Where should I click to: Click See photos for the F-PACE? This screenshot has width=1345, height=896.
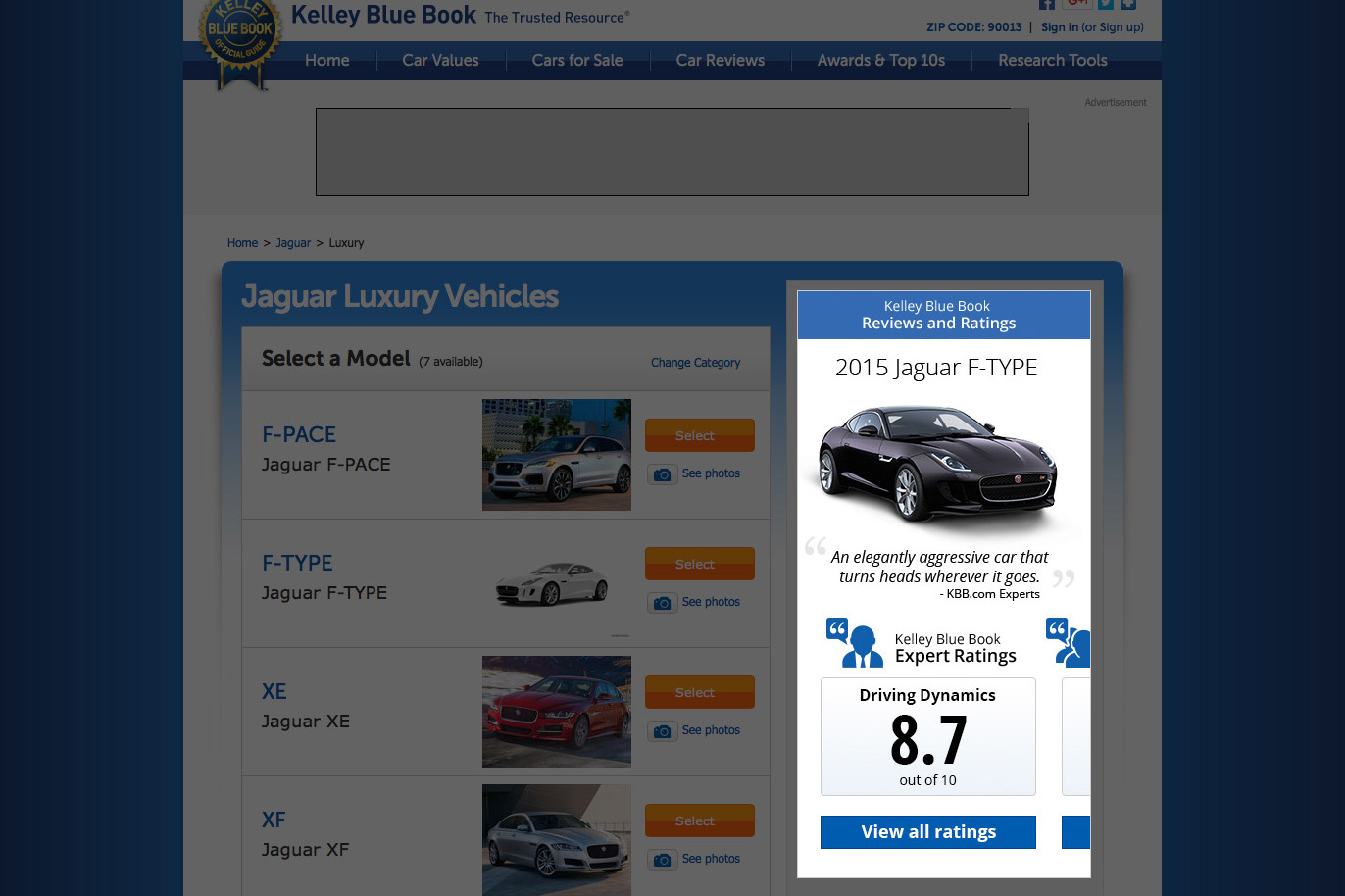[711, 473]
